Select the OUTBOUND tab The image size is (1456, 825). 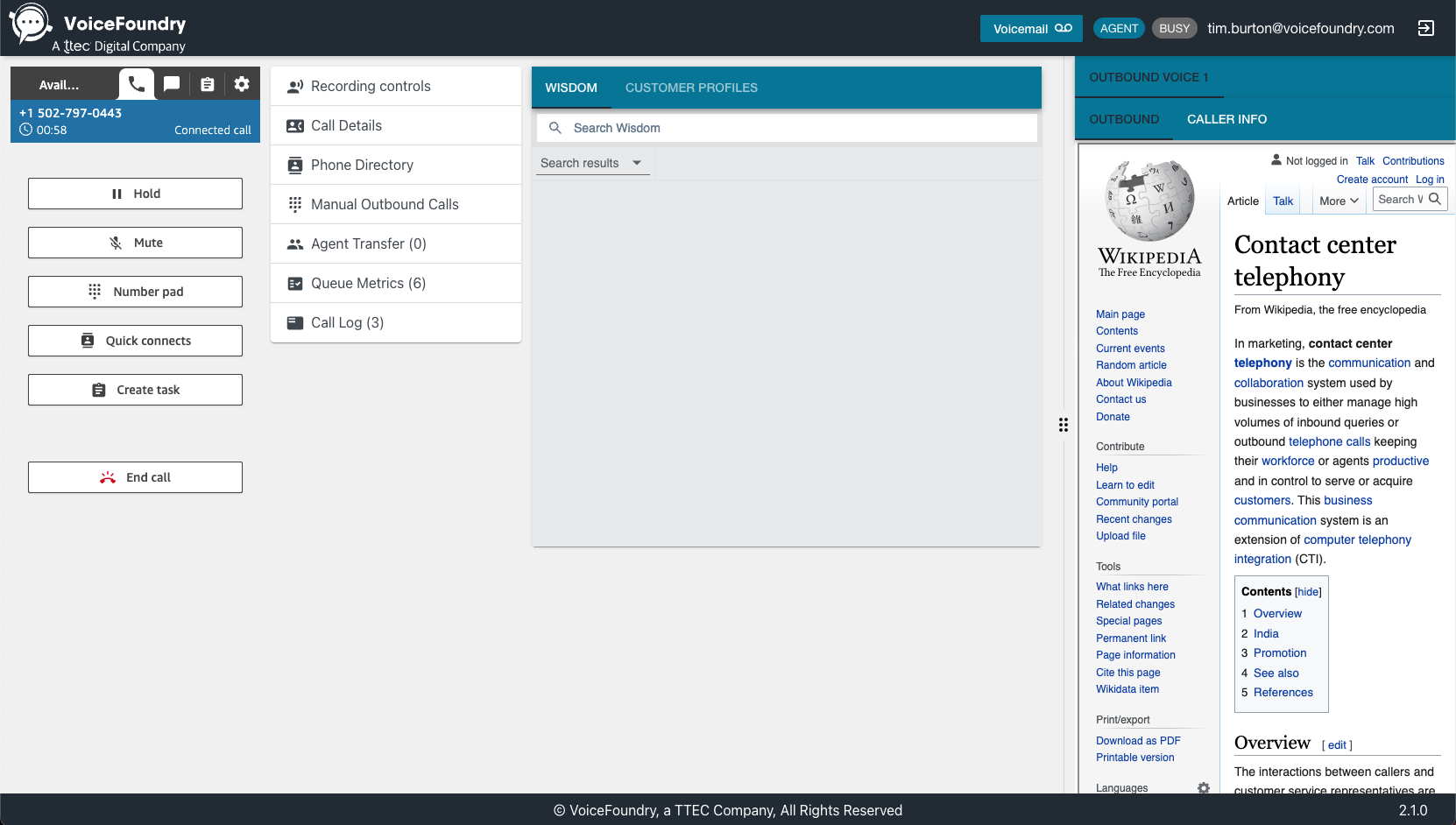coord(1124,119)
